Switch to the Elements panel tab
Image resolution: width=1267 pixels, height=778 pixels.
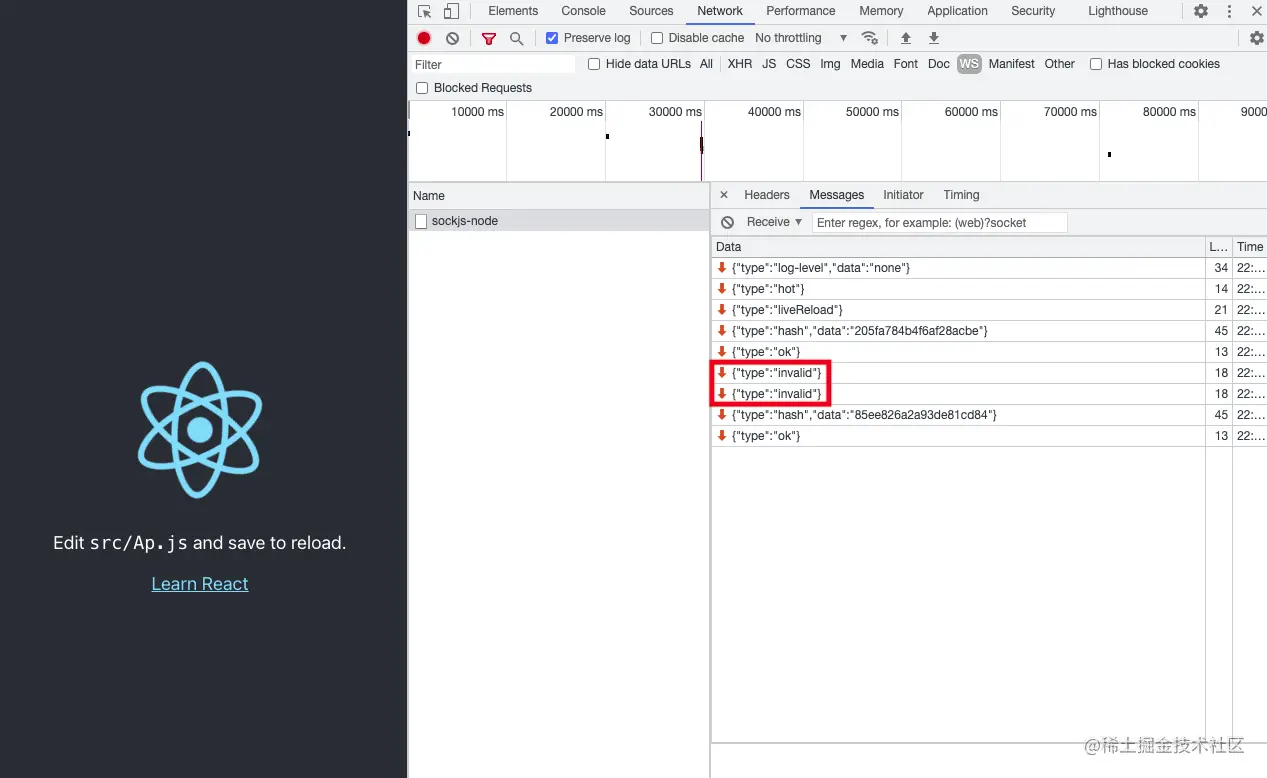click(513, 11)
